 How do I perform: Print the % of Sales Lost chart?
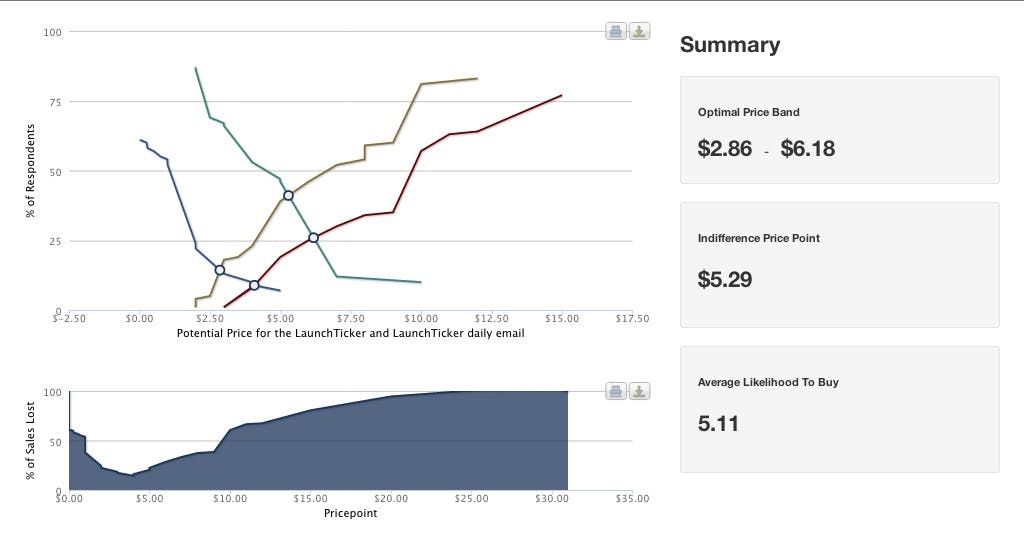(x=616, y=391)
